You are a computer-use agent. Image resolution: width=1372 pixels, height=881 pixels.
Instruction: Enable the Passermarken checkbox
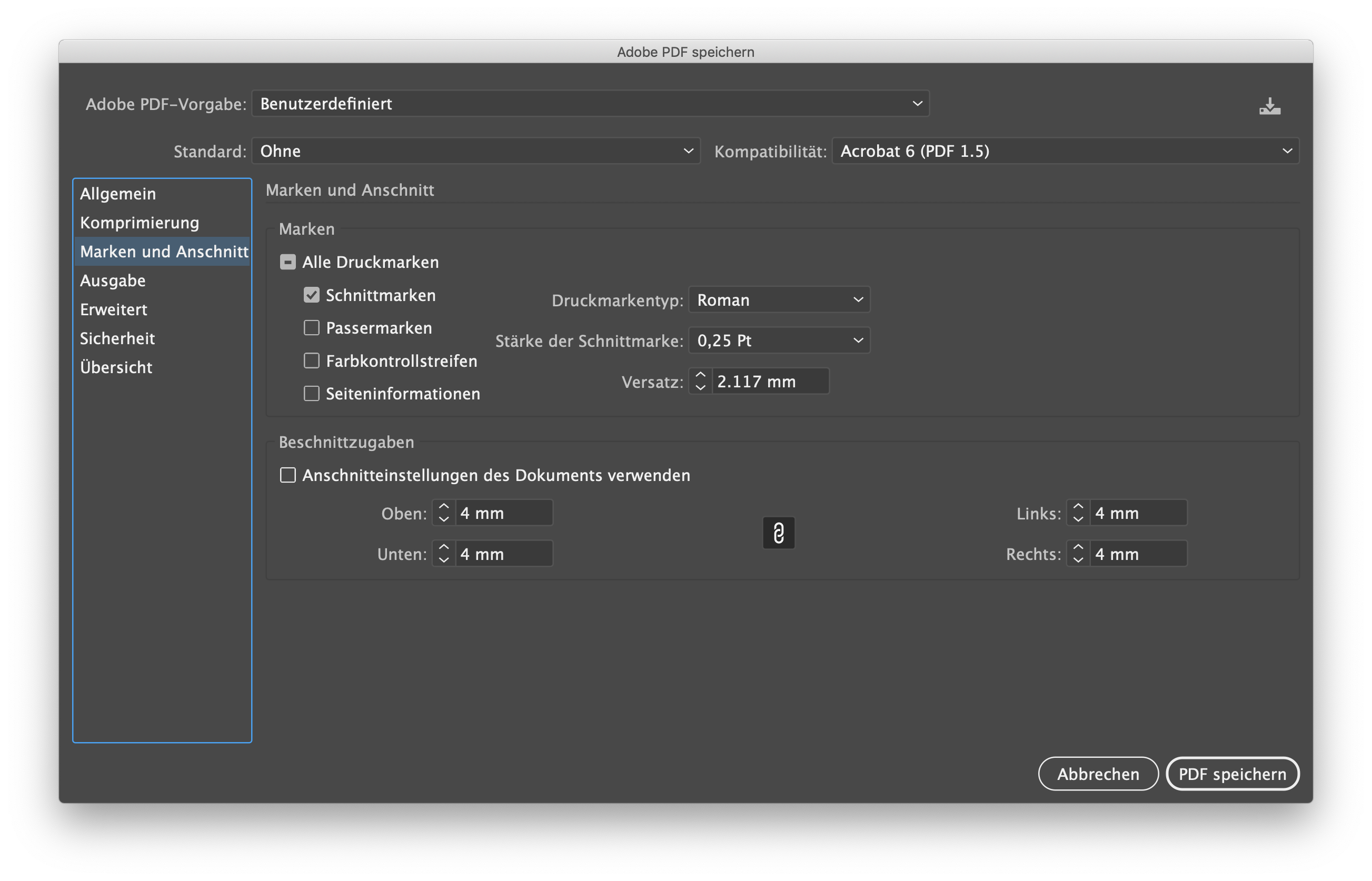tap(311, 328)
